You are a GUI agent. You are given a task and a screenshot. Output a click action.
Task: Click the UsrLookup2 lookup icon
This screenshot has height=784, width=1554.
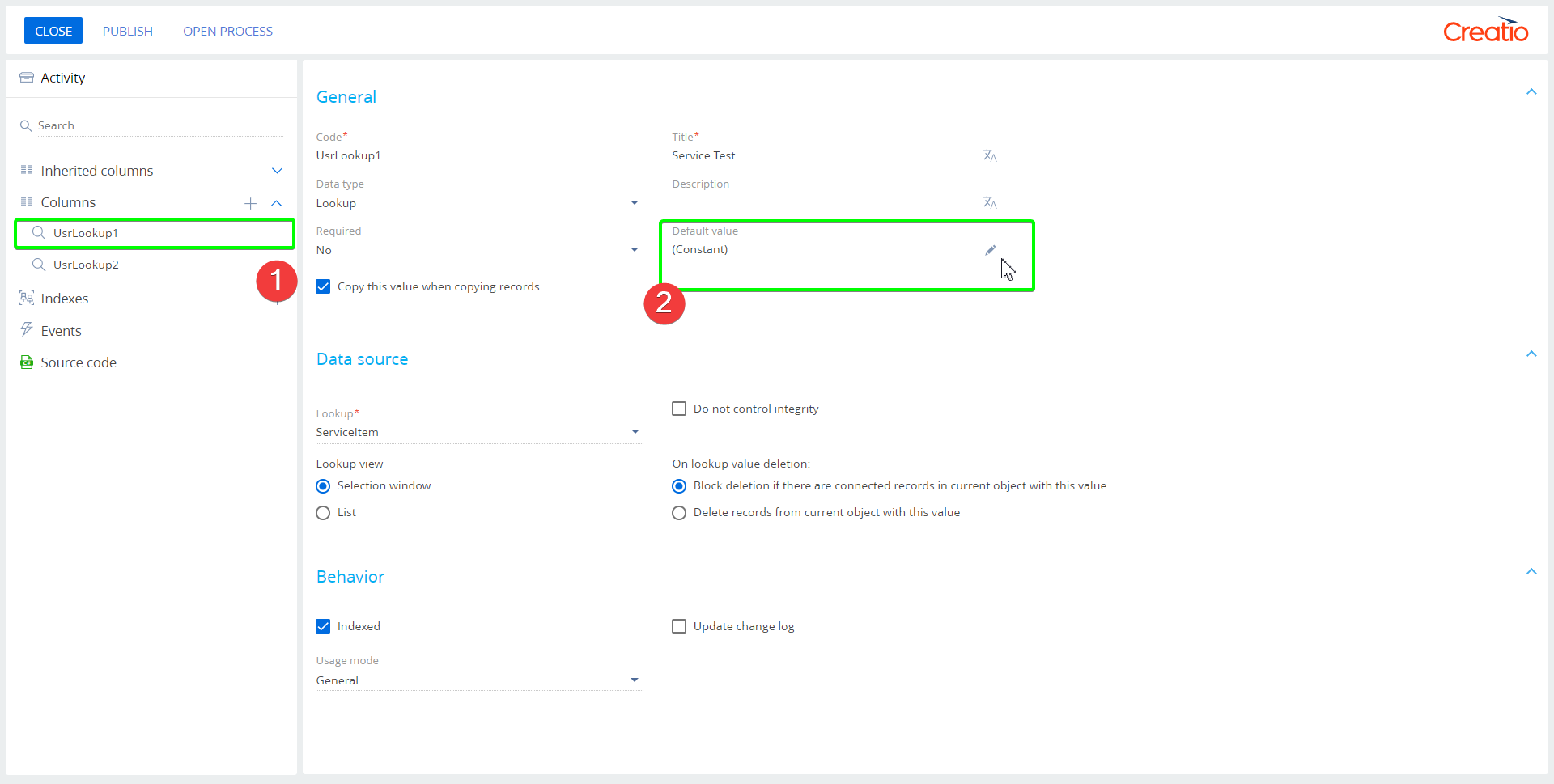pos(38,265)
